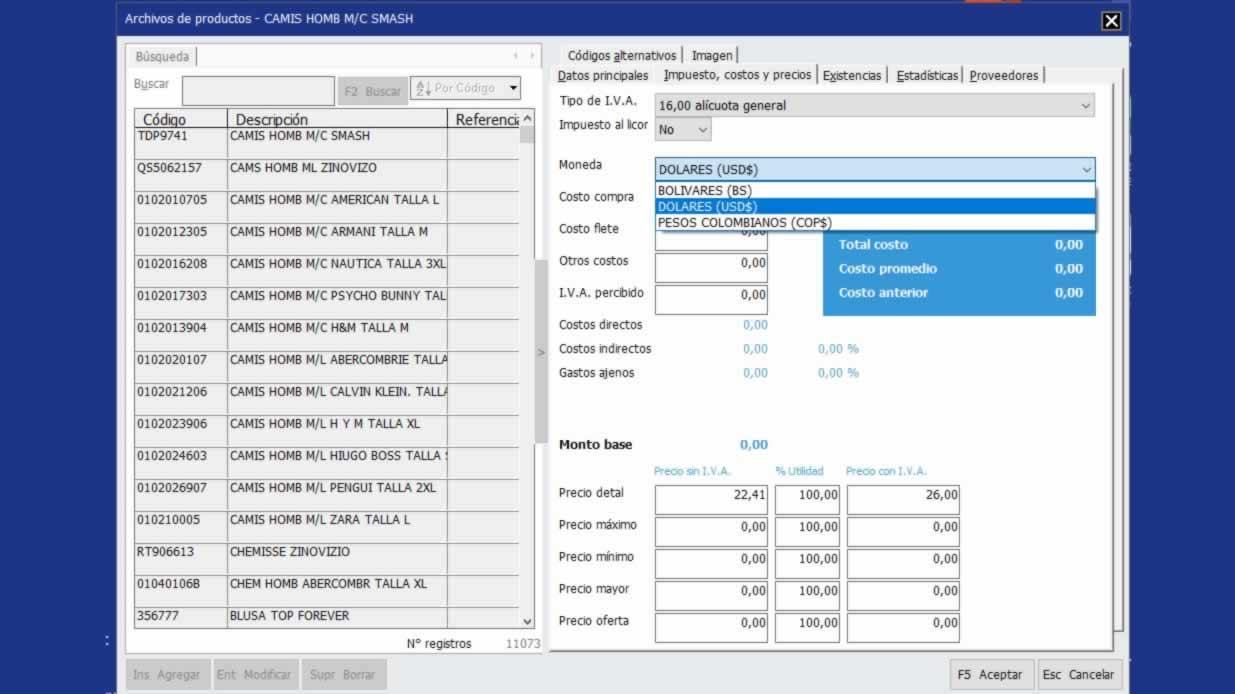
Task: Click code cell RT906613
Action: point(181,559)
